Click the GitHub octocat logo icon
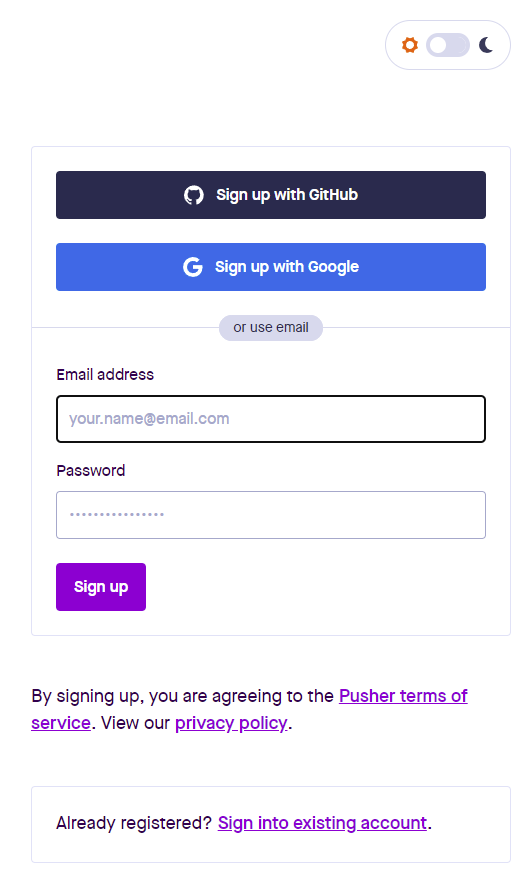The image size is (523, 887). 193,195
